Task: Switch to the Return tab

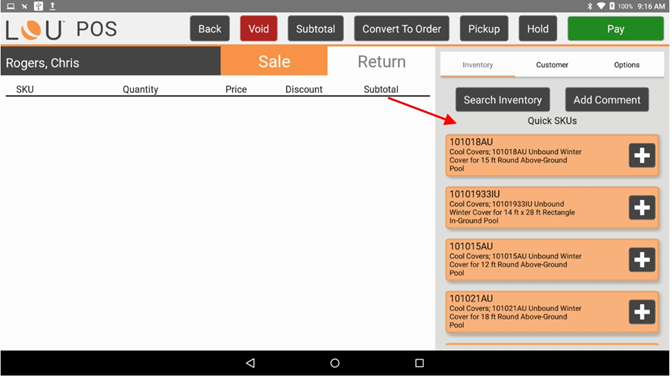Action: (382, 61)
